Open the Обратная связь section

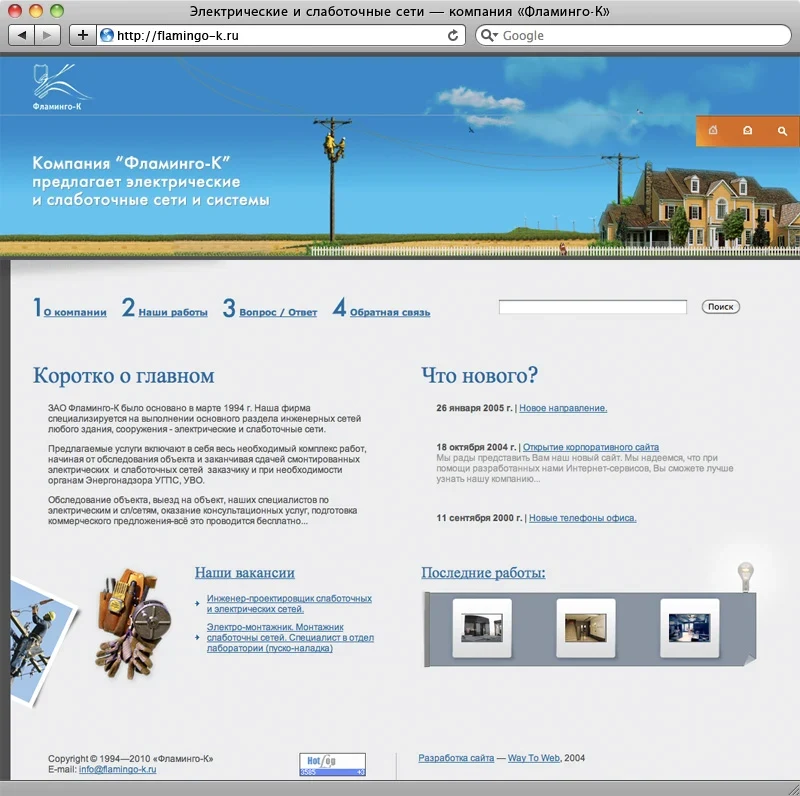390,312
